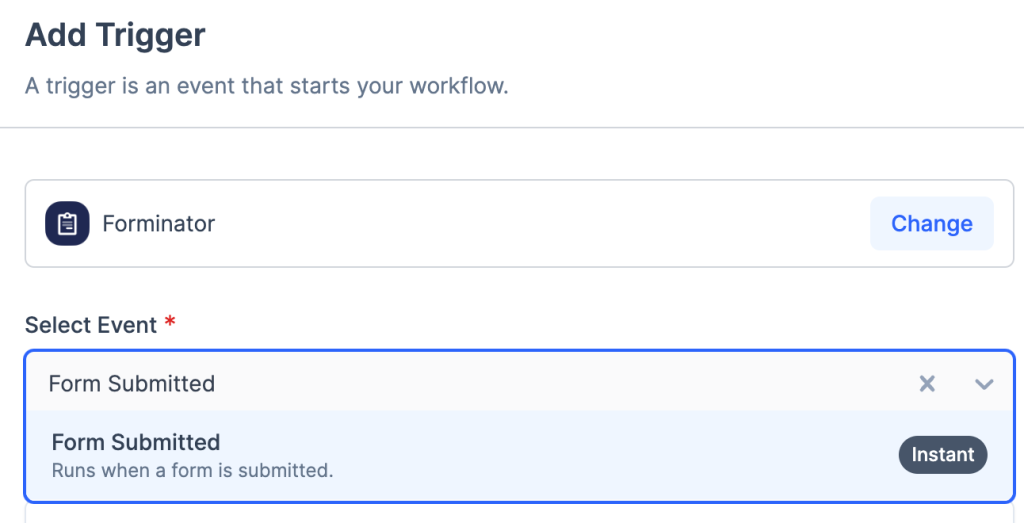1024x523 pixels.
Task: Click the red required asterisk
Action: [170, 323]
